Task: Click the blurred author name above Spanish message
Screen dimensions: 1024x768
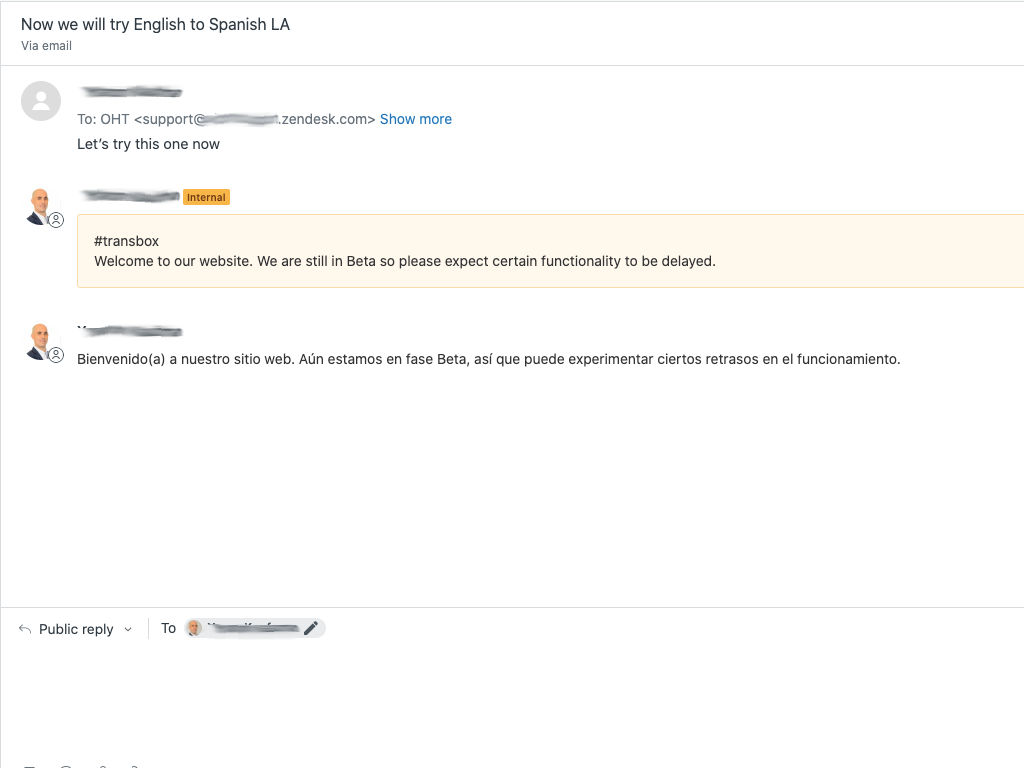Action: tap(130, 331)
